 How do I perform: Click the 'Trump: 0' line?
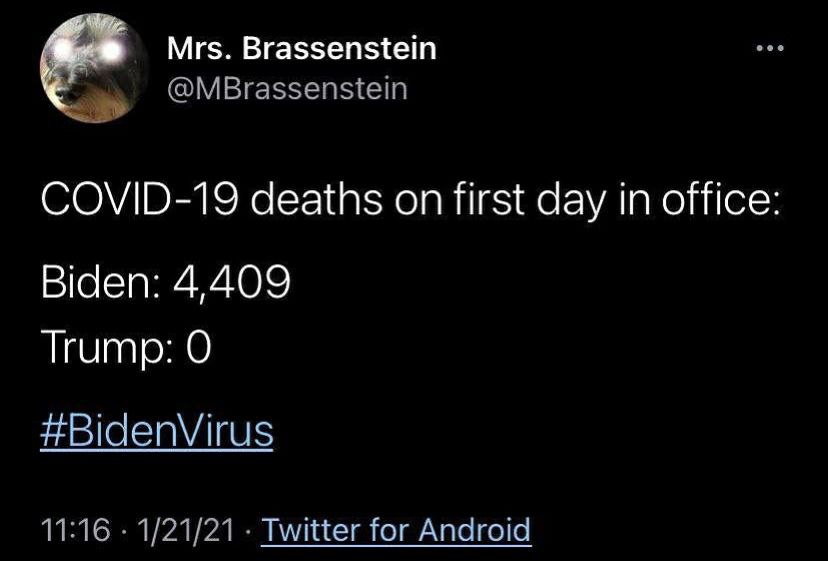click(126, 348)
